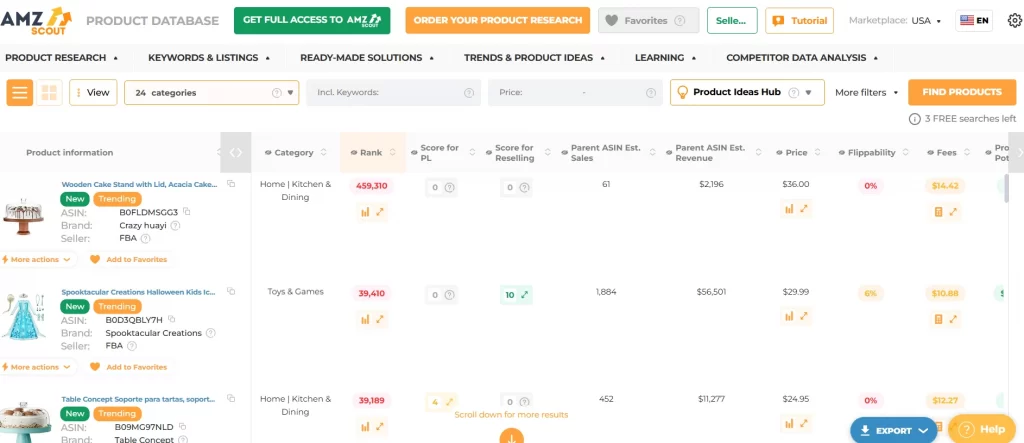This screenshot has width=1024, height=443.
Task: Expand More actions for Spooktacular Creations product
Action: pos(39,367)
